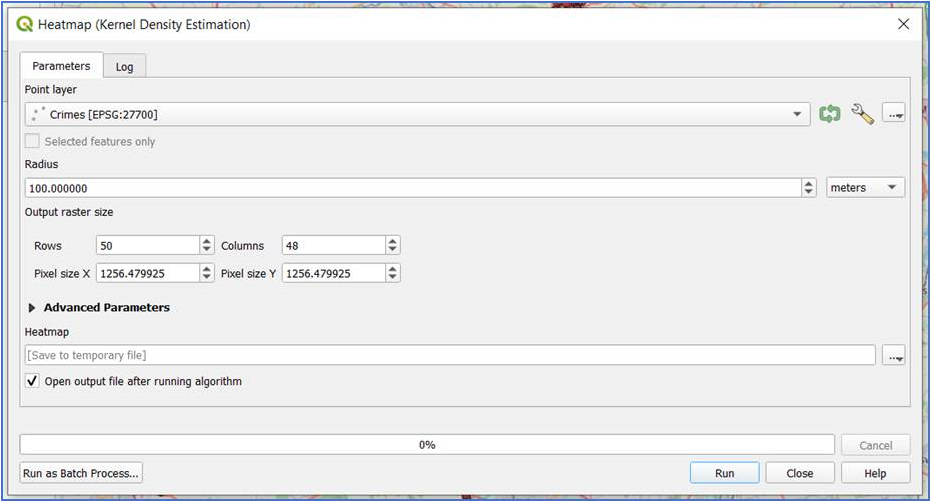The width and height of the screenshot is (931, 504).
Task: Click Run as Batch Process button
Action: click(81, 473)
